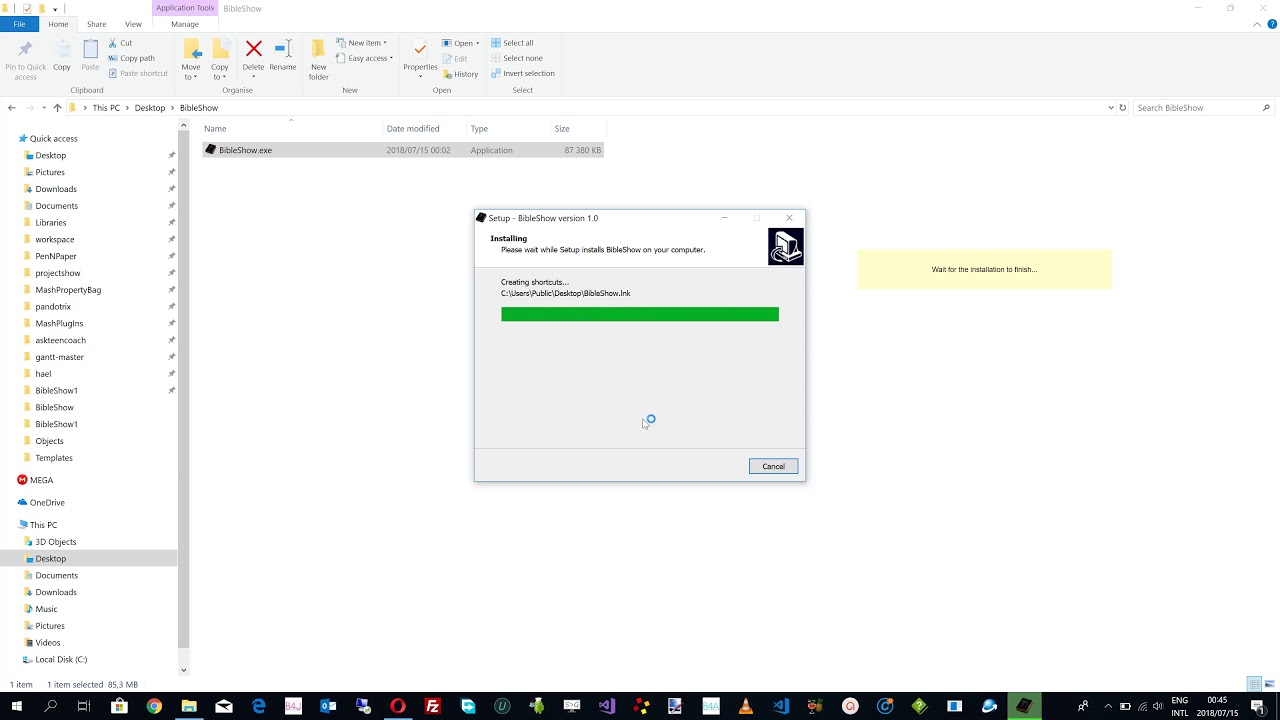The image size is (1280, 720).
Task: Click Select none in ribbon
Action: click(x=516, y=58)
